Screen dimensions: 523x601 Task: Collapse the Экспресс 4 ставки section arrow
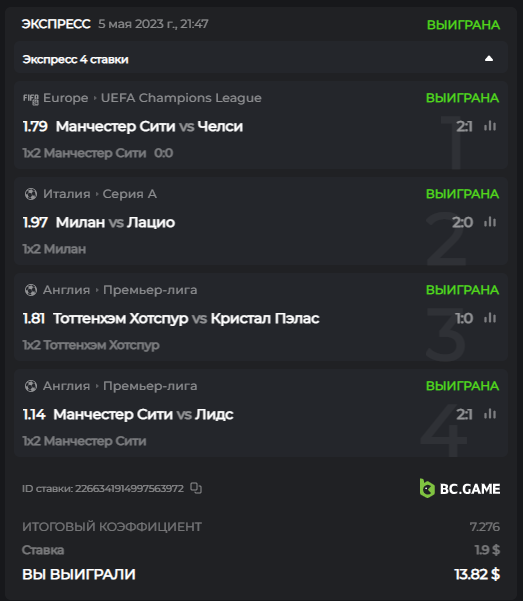(489, 59)
